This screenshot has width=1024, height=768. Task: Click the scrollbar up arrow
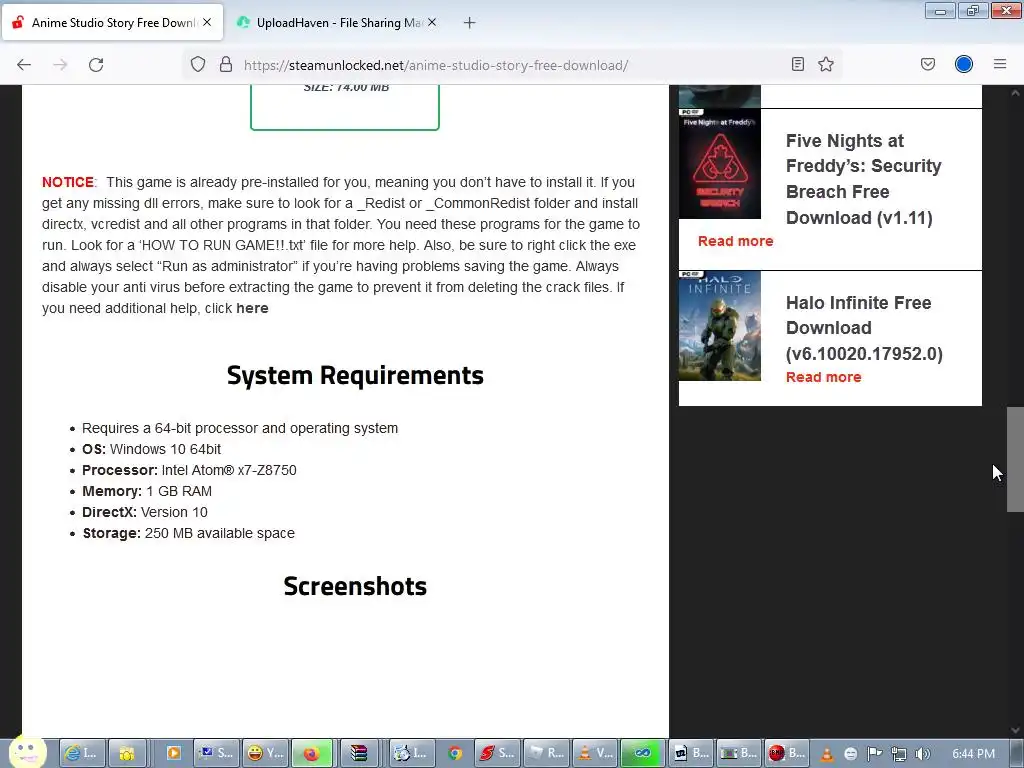(1015, 93)
